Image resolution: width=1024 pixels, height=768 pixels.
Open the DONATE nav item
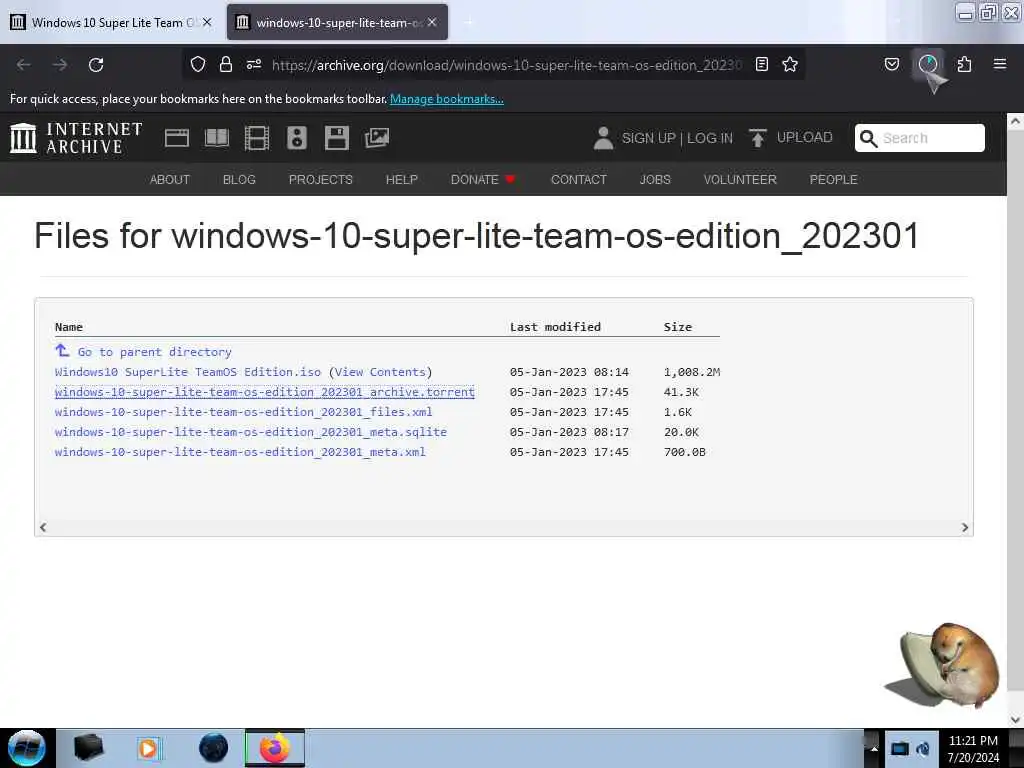[483, 180]
